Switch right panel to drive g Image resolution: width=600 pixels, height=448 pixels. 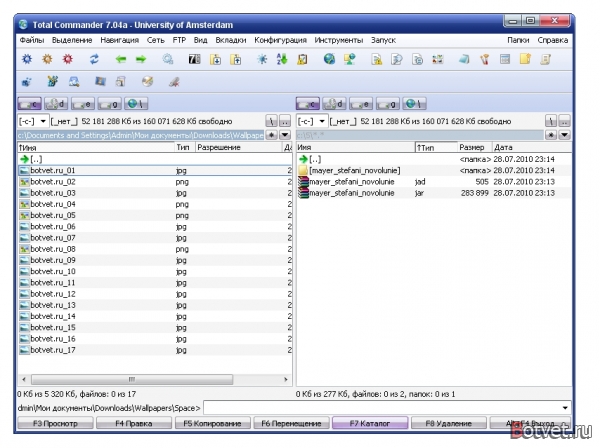(388, 104)
